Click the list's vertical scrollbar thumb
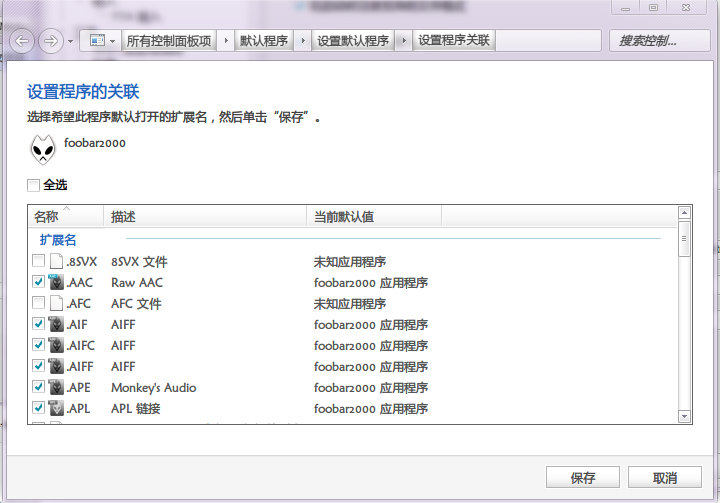 684,239
